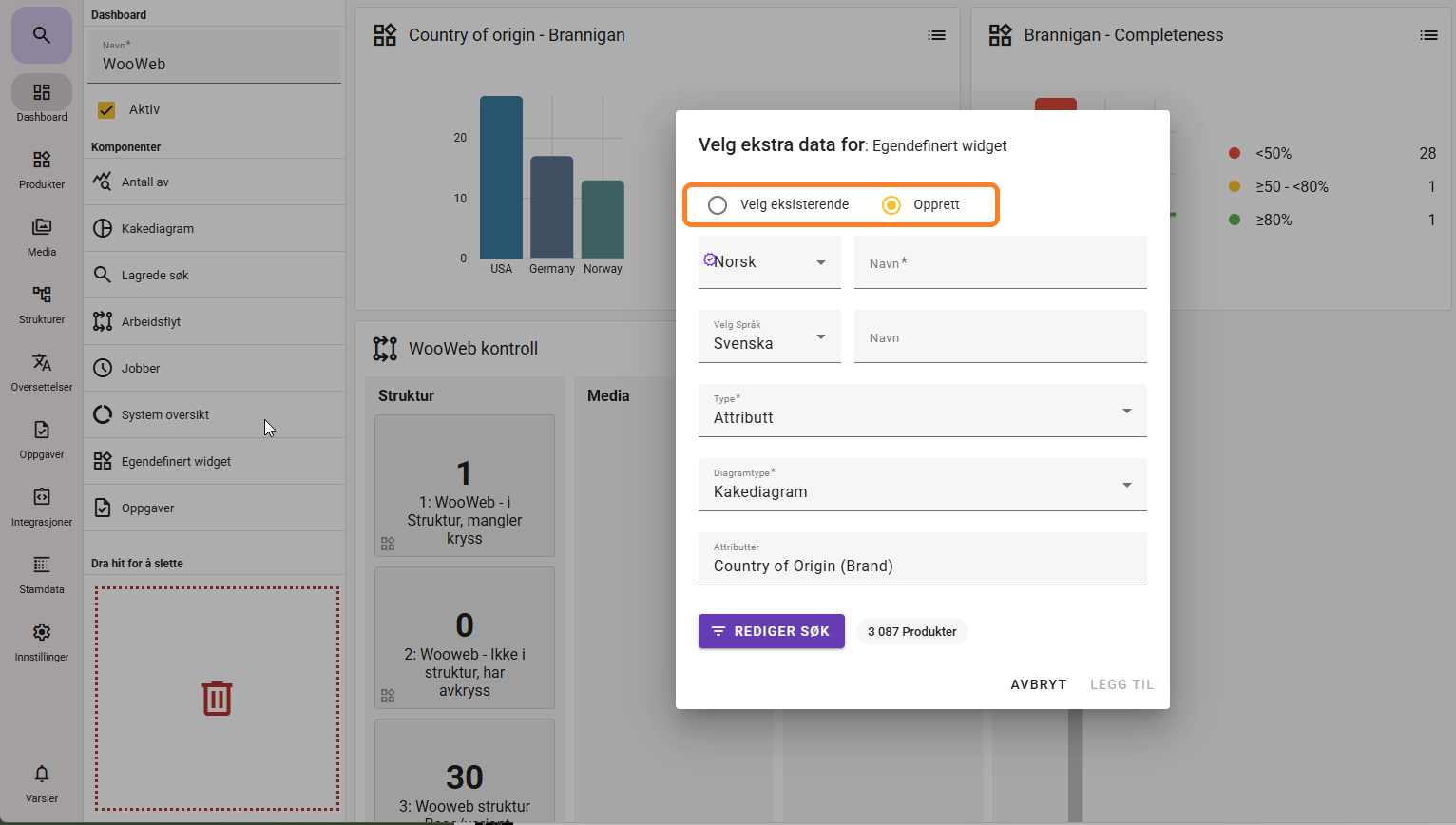Screen dimensions: 1456x825
Task: Click the required Navn field beside Norsk
Action: click(1000, 263)
